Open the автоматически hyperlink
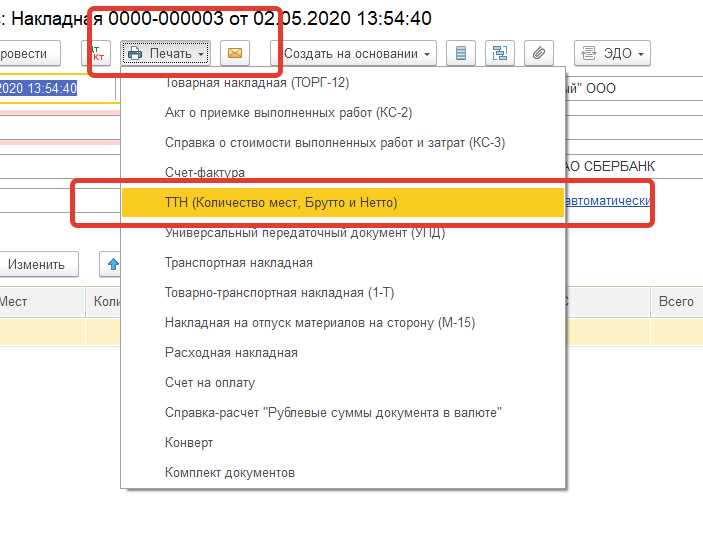 (606, 201)
